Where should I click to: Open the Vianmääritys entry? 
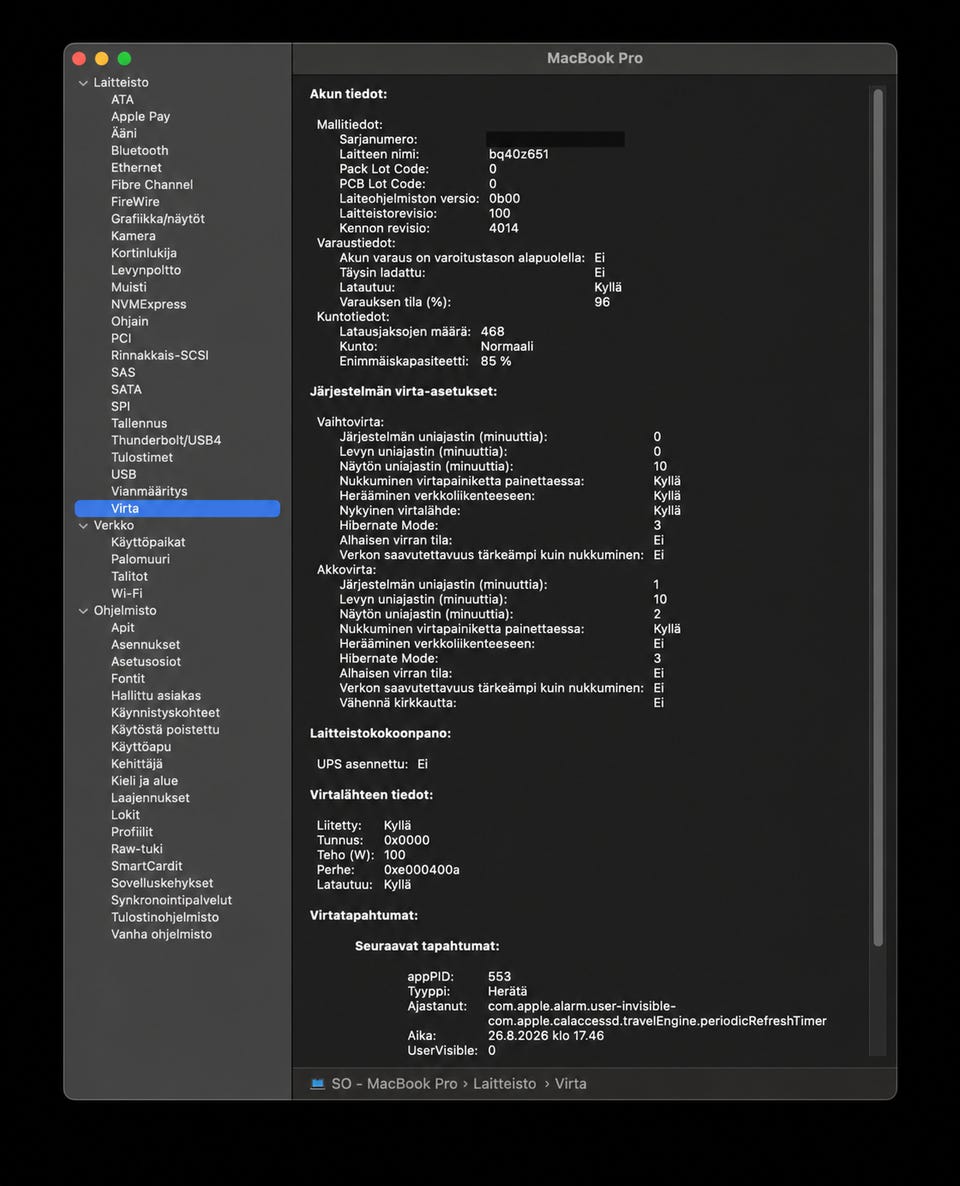click(x=149, y=492)
